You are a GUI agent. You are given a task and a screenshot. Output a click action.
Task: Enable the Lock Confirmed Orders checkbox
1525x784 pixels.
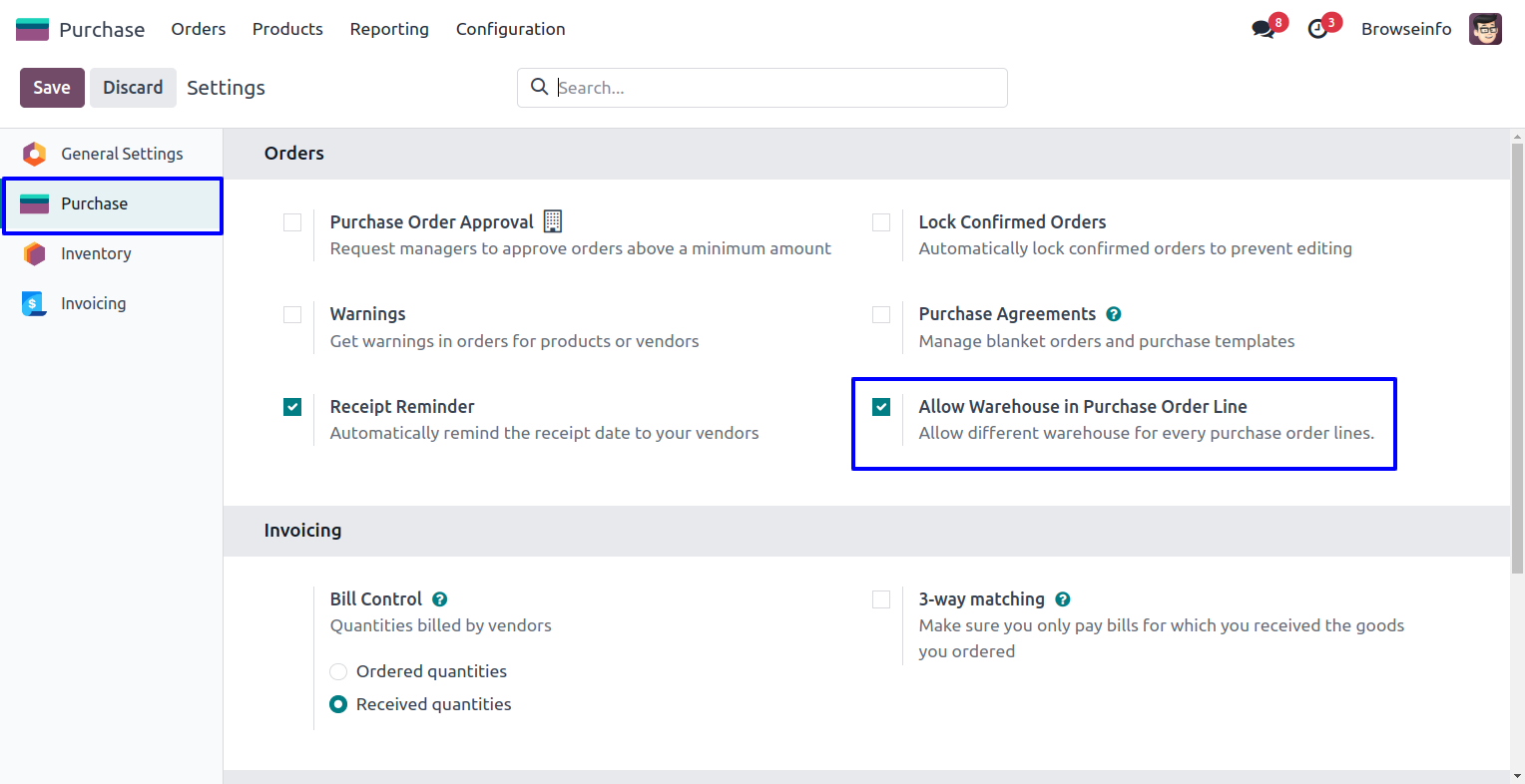coord(881,222)
